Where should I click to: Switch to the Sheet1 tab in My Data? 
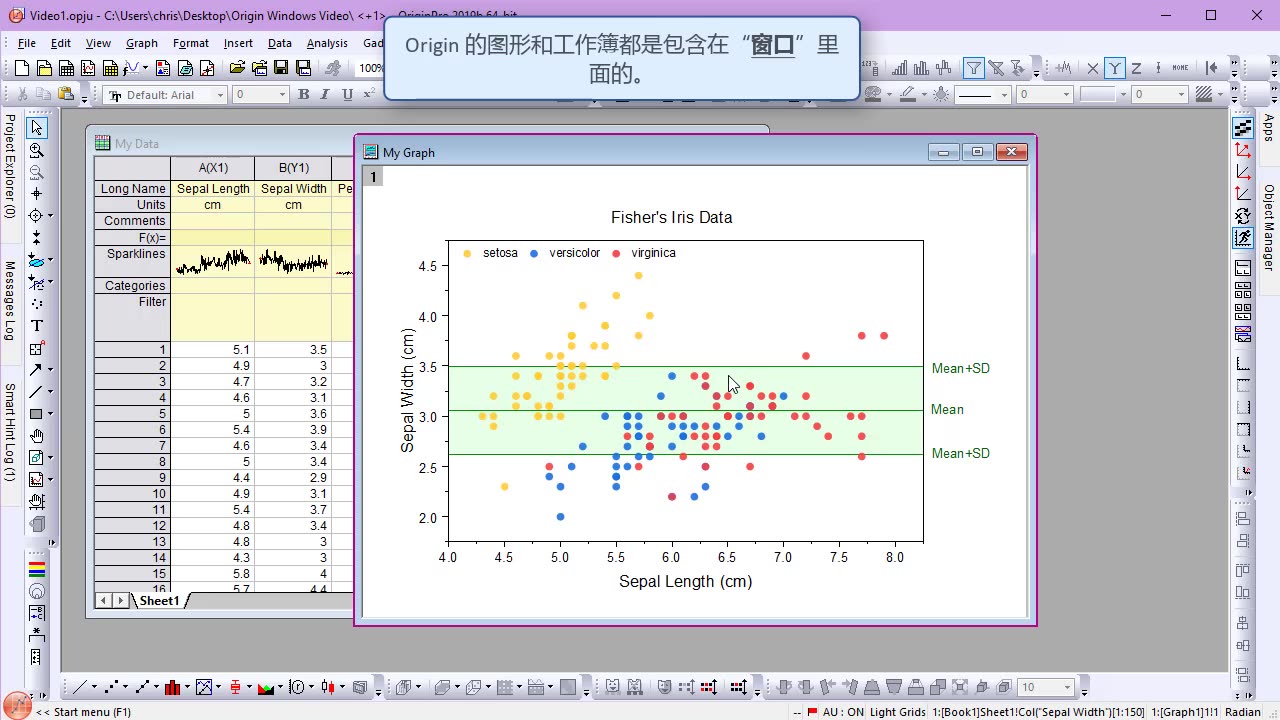(x=159, y=600)
